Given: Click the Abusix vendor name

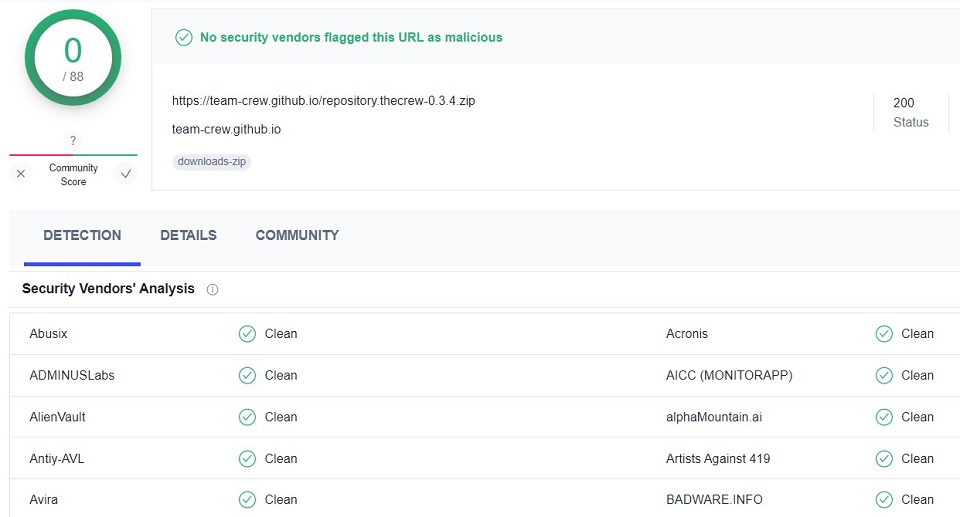Looking at the screenshot, I should coord(48,334).
